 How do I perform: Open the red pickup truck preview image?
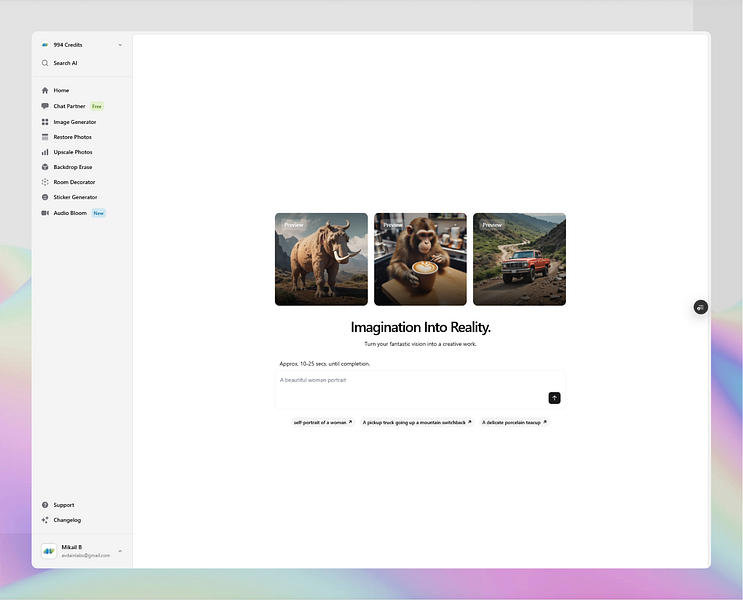tap(519, 259)
